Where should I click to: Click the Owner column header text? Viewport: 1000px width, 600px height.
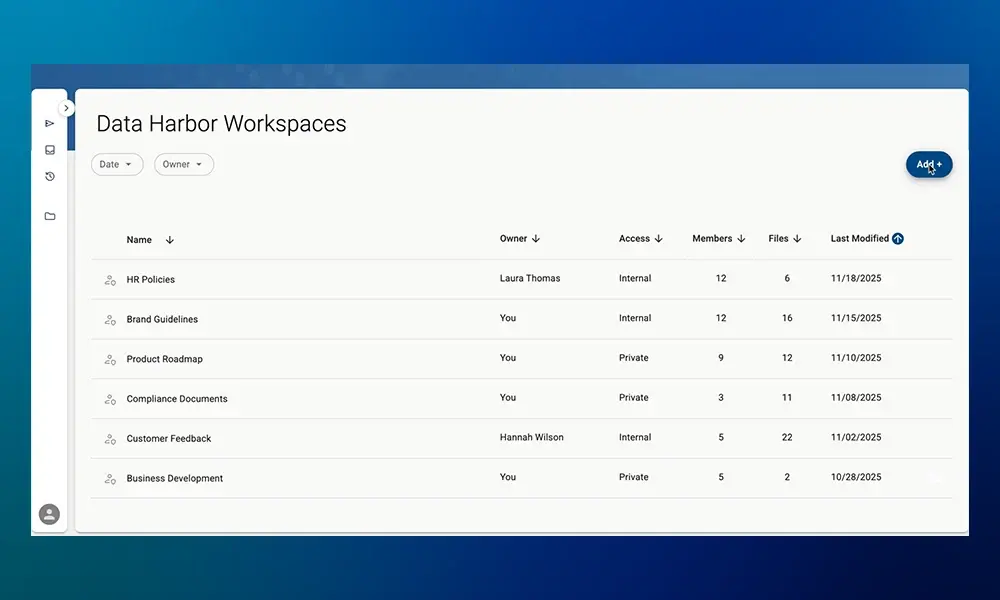tap(513, 238)
